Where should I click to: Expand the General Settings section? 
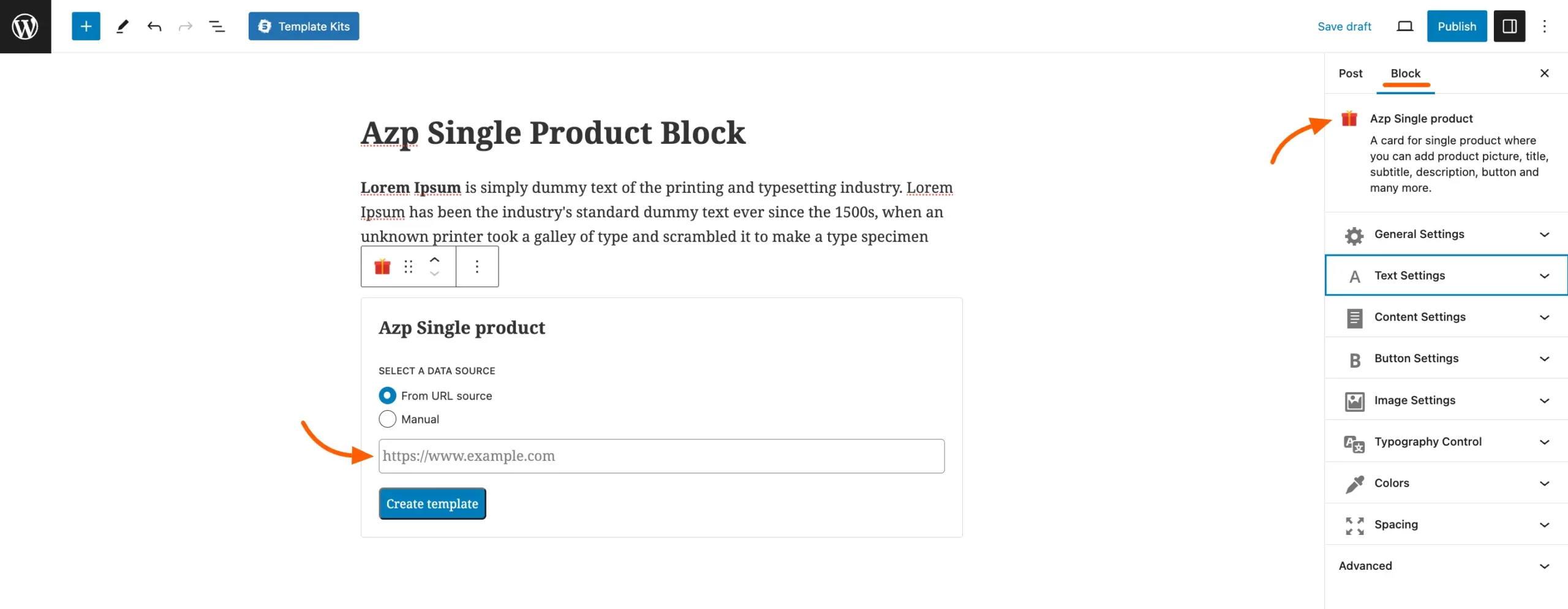pos(1444,234)
